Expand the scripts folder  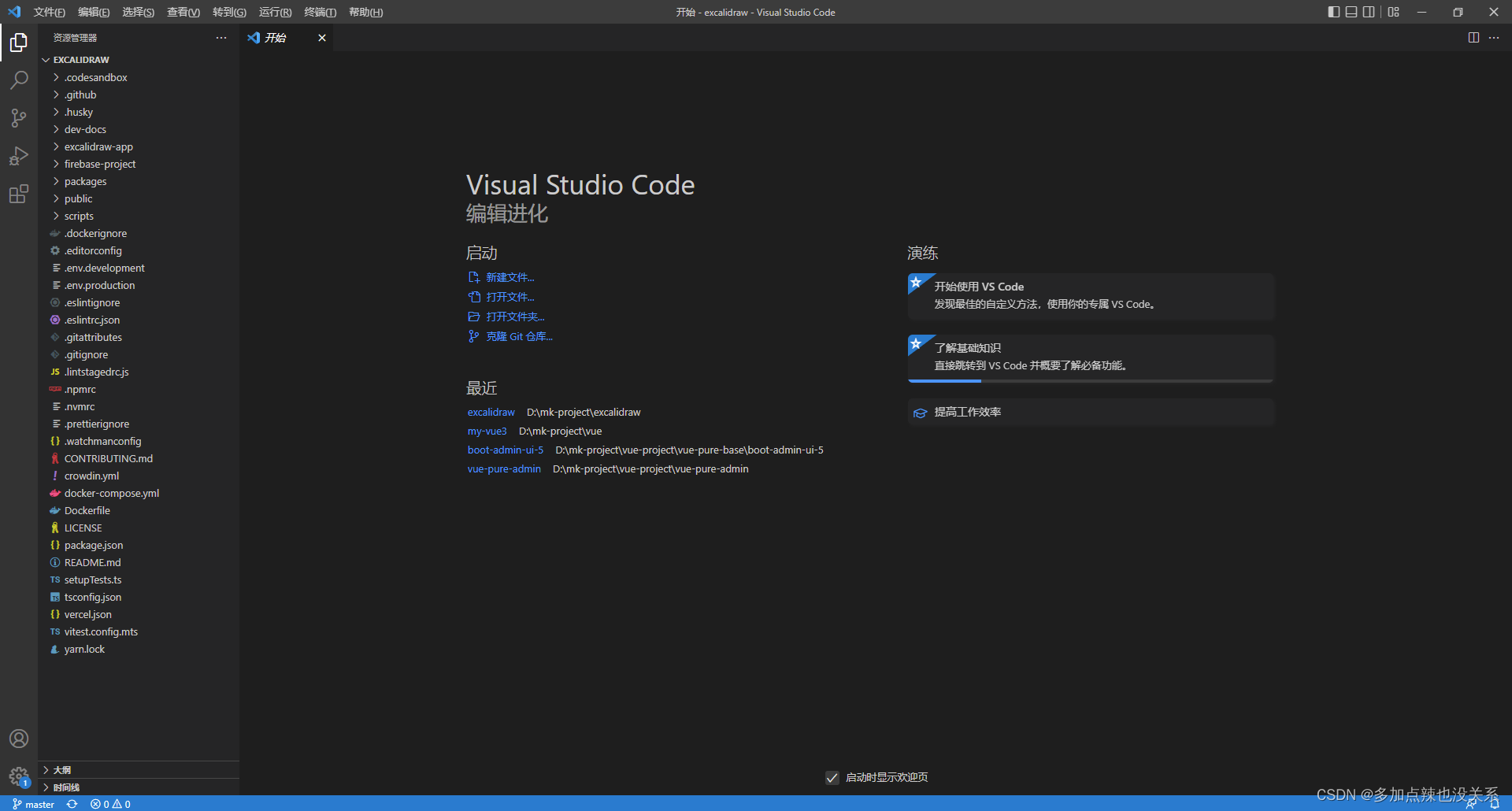click(x=138, y=216)
